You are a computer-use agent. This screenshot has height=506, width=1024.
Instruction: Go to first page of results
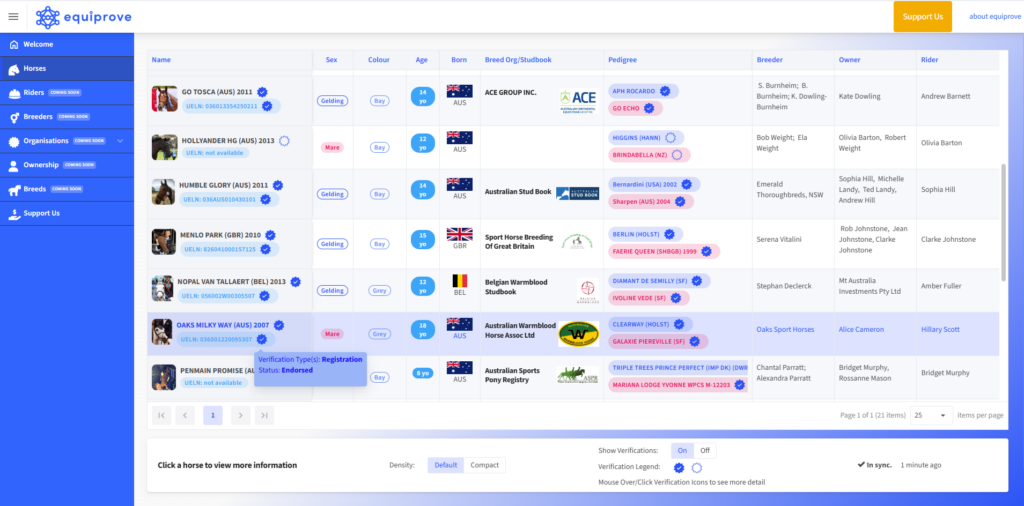click(161, 415)
